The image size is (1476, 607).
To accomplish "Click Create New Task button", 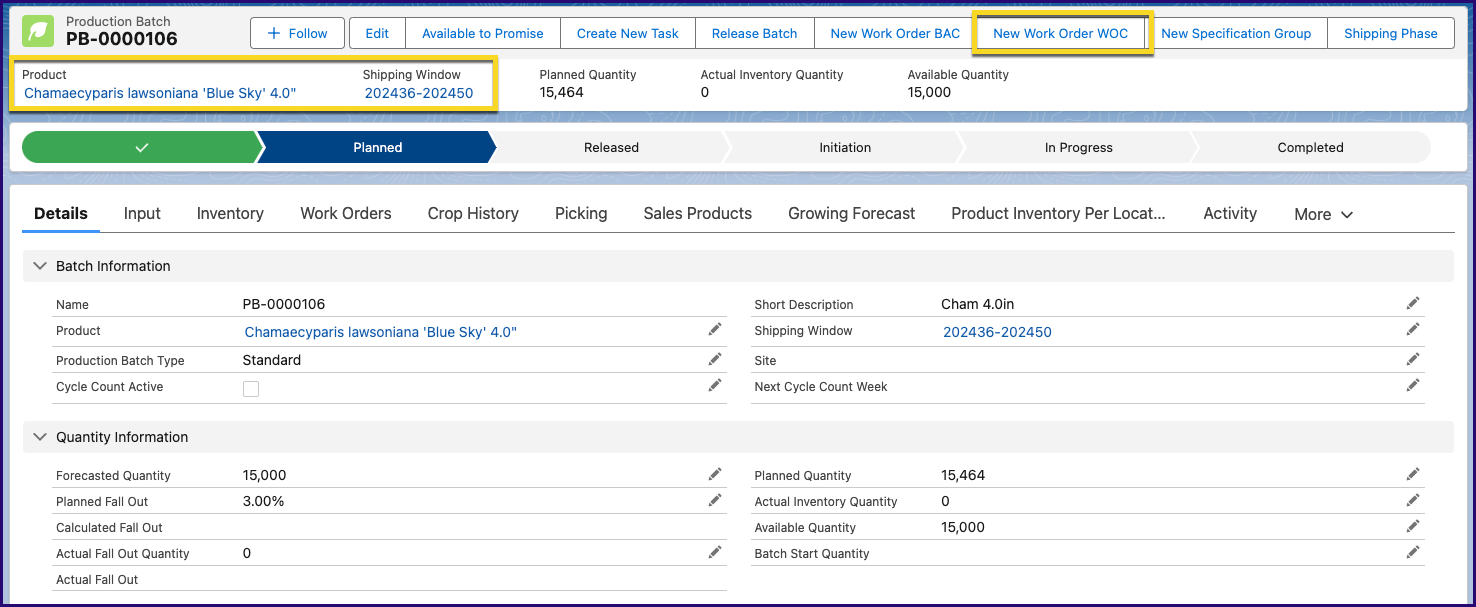I will tap(628, 33).
